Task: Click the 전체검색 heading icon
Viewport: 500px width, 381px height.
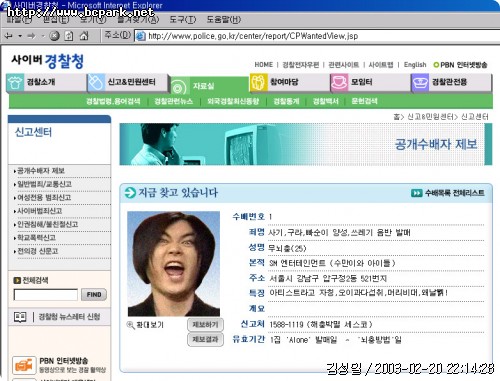Action: click(17, 280)
